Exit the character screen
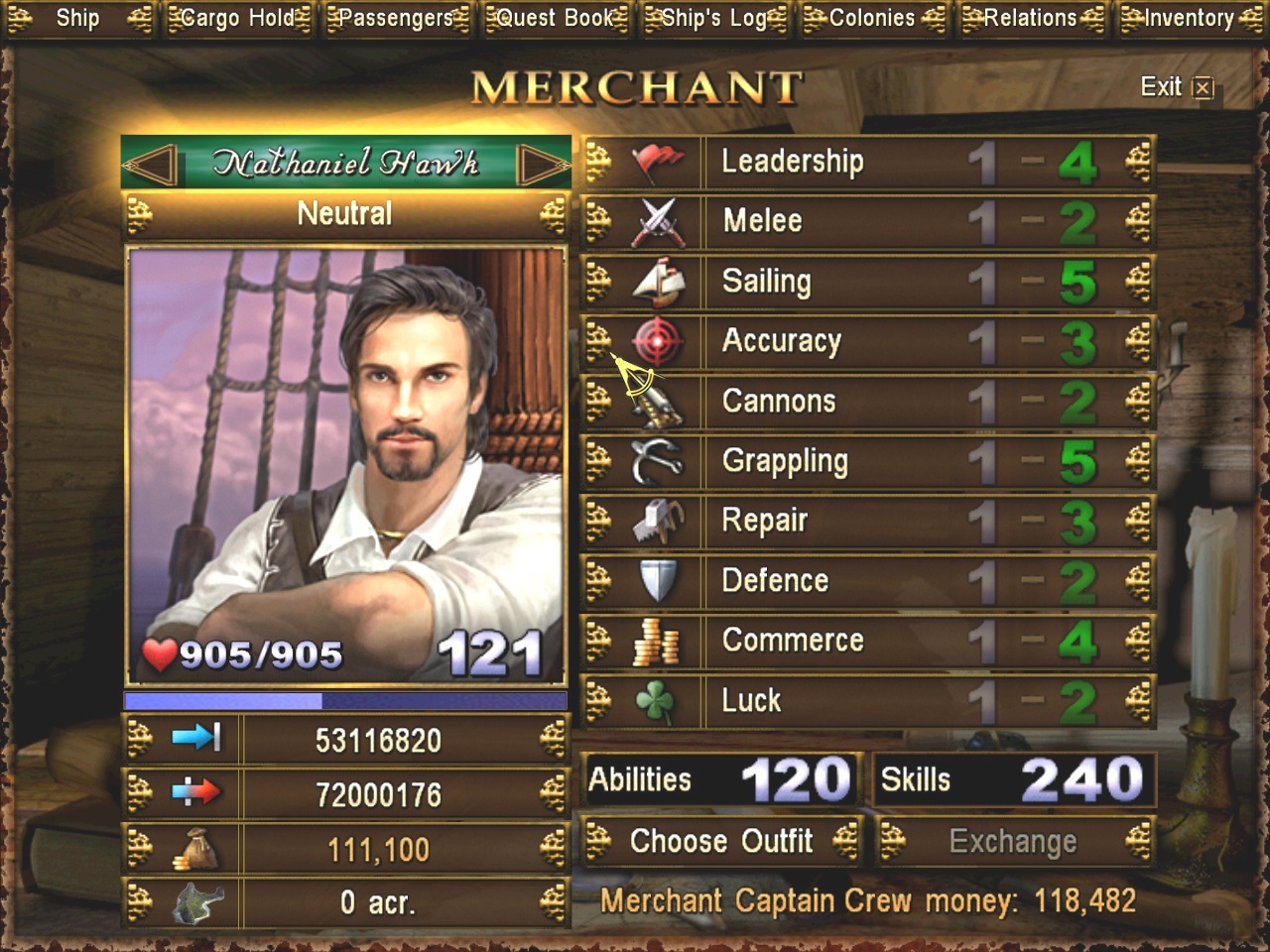The height and width of the screenshot is (952, 1270). [x=1177, y=87]
